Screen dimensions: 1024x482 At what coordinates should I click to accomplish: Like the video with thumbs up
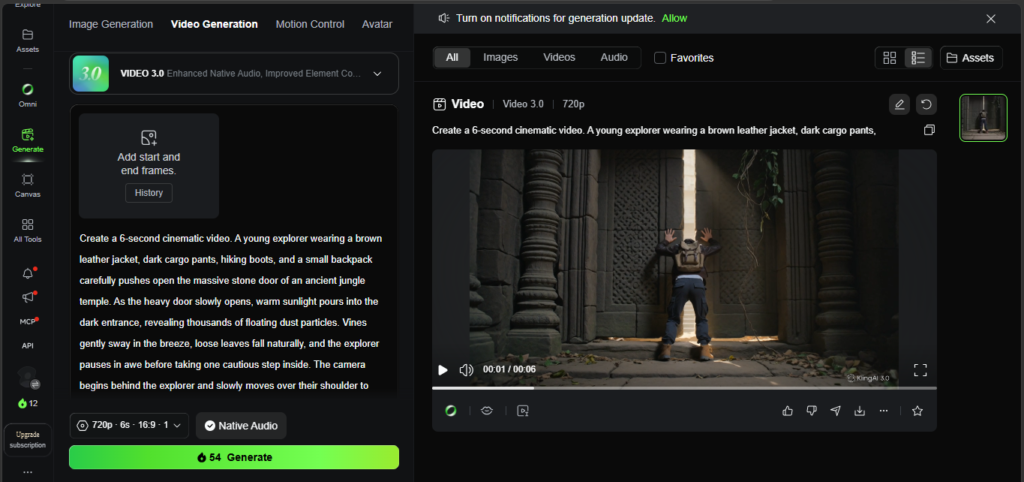(787, 411)
